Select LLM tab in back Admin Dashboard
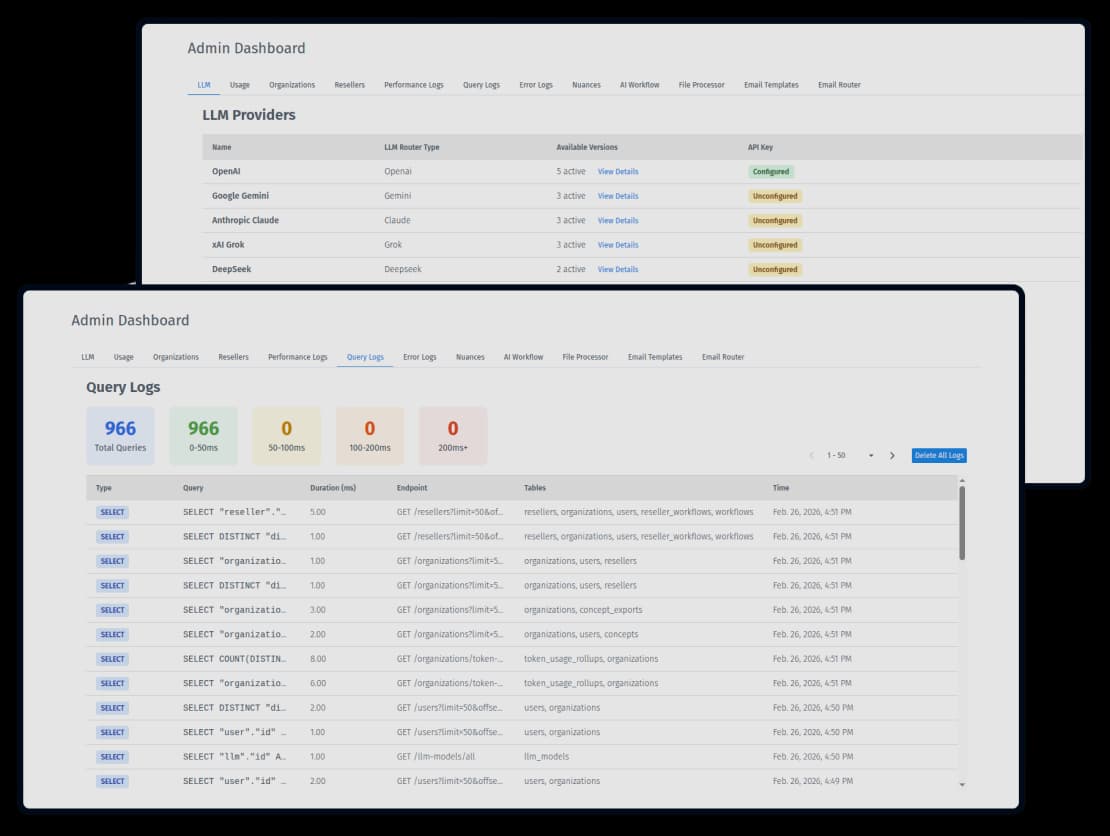 coord(204,85)
